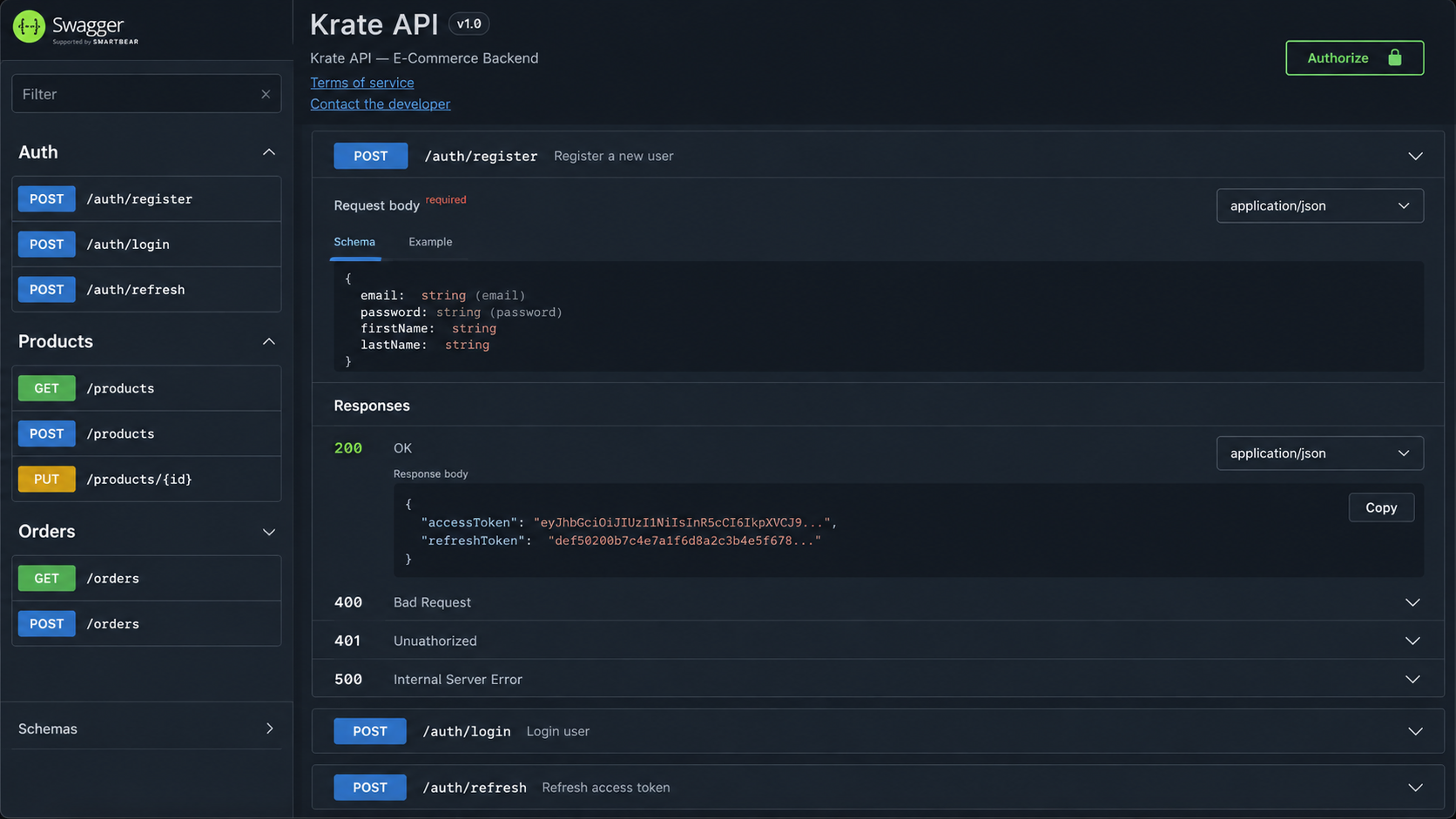Toggle the Orders section chevron in sidebar

tap(269, 532)
